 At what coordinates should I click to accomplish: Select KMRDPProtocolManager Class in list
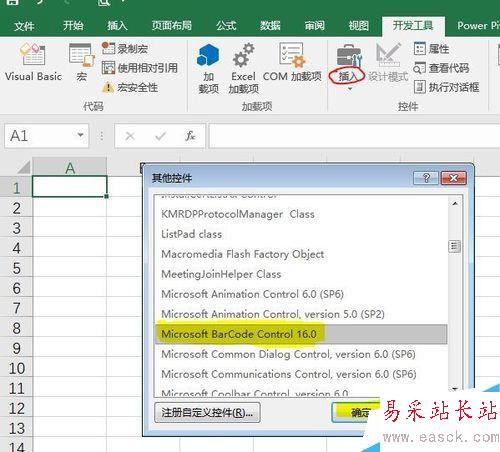[x=301, y=214]
